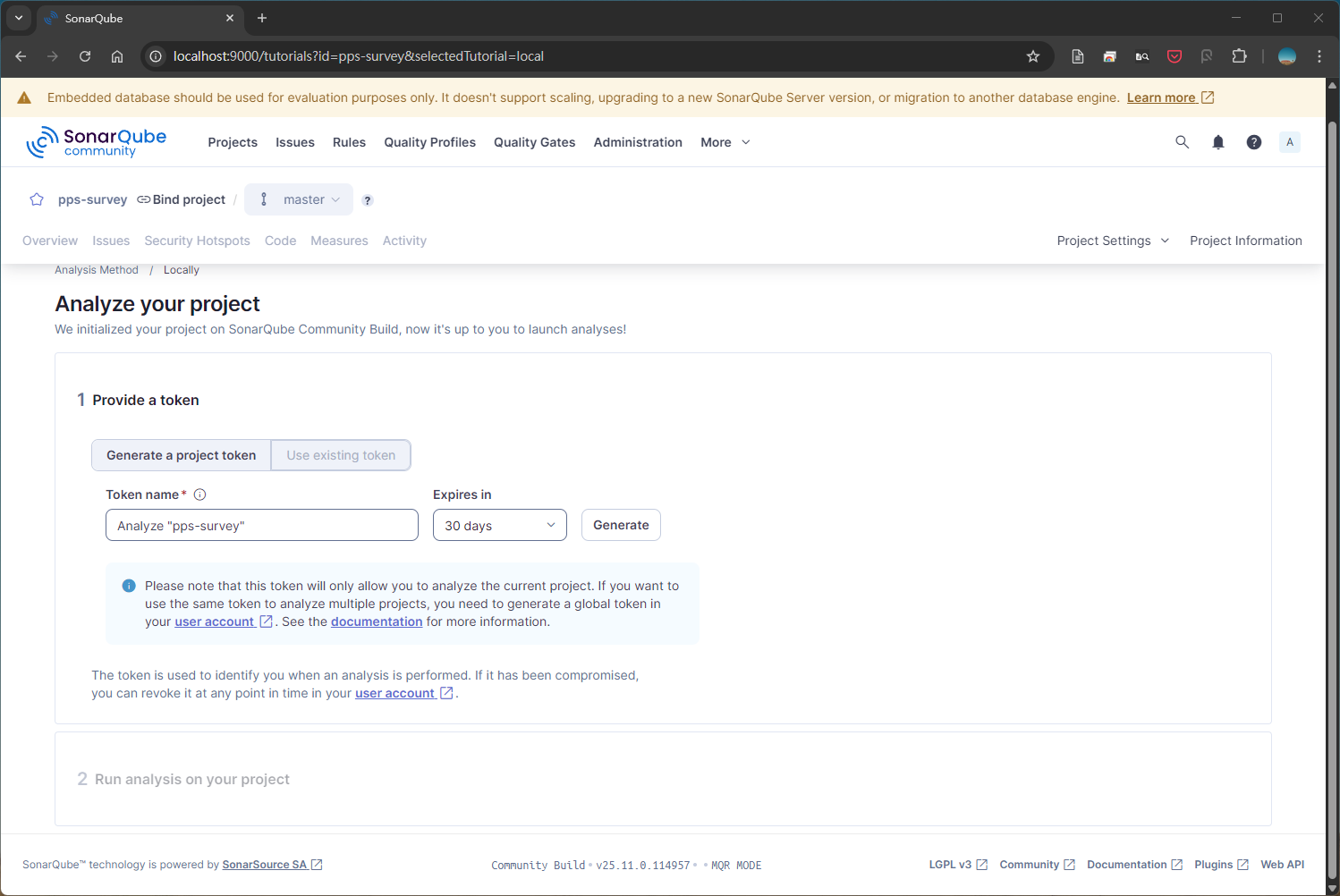Click the branch help question mark icon

tap(368, 200)
